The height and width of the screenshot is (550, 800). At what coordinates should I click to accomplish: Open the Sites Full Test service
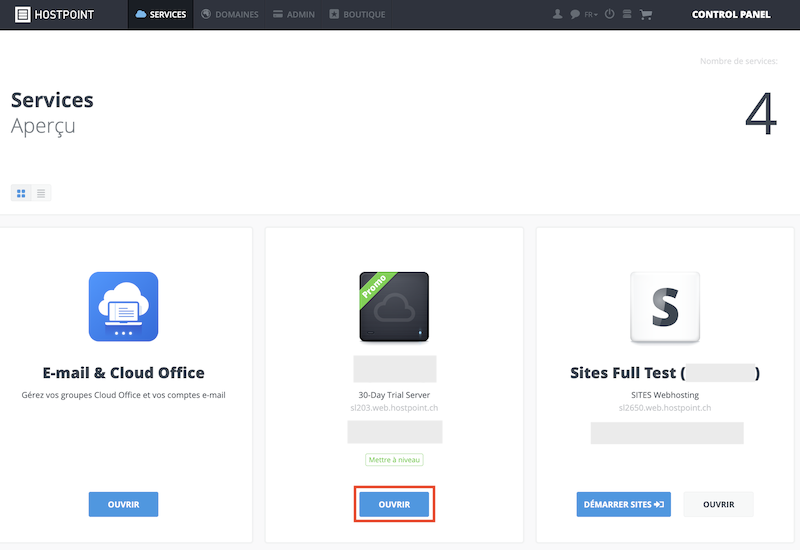click(x=718, y=504)
